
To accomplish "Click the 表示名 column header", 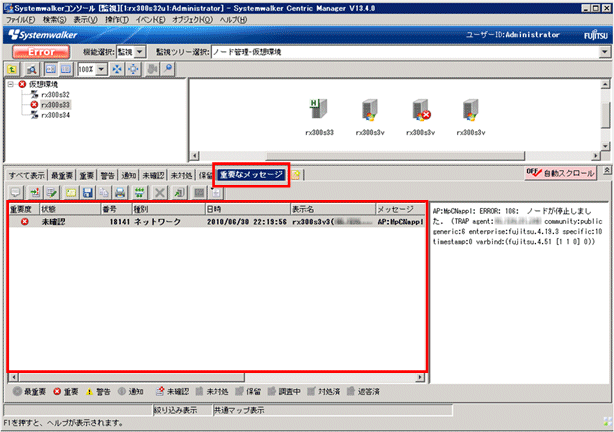I will click(333, 209).
